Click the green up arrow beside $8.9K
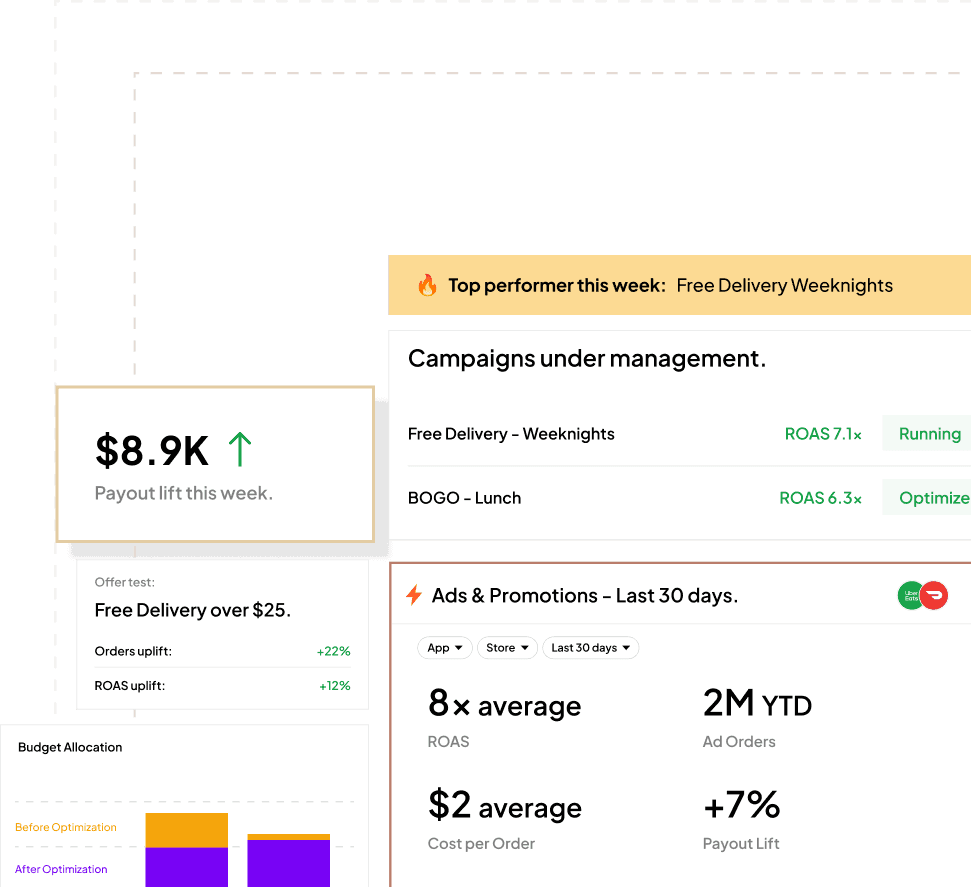This screenshot has width=971, height=887. (x=239, y=450)
